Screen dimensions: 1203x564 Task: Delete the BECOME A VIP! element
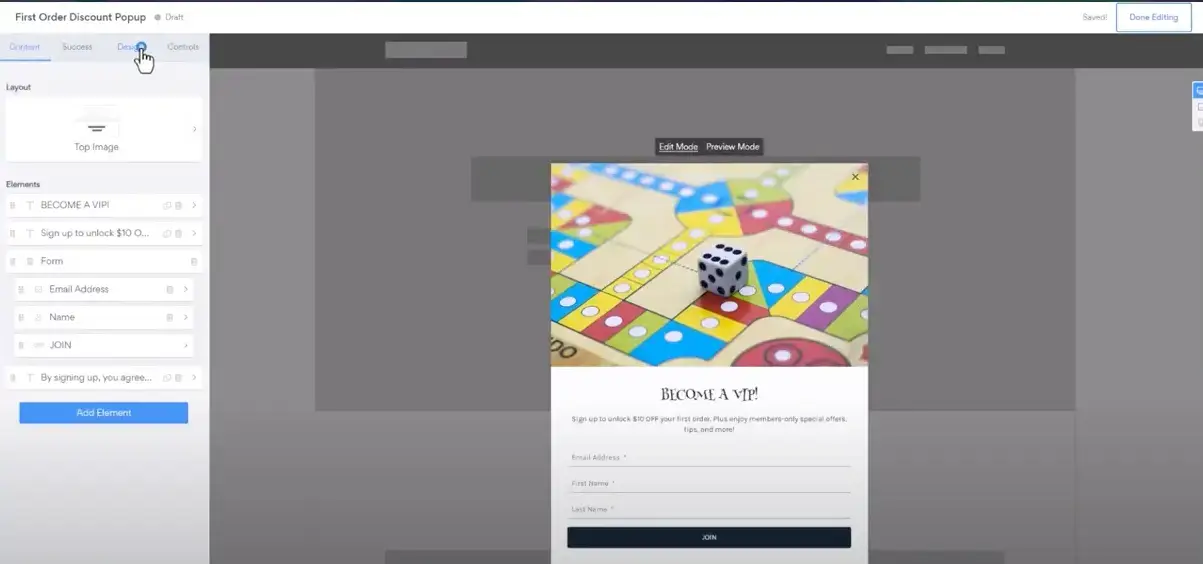click(x=179, y=205)
